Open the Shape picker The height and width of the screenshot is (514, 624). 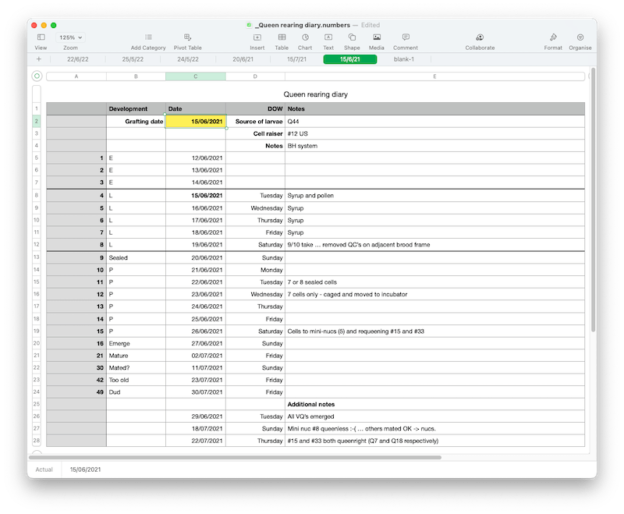tap(352, 38)
